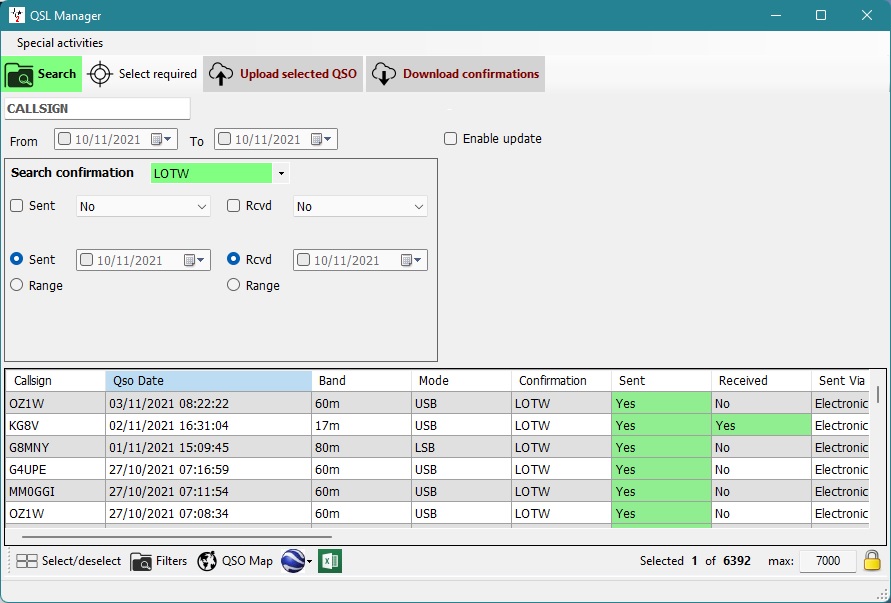Sort by the Mode column header
This screenshot has width=891, height=603.
coord(461,381)
